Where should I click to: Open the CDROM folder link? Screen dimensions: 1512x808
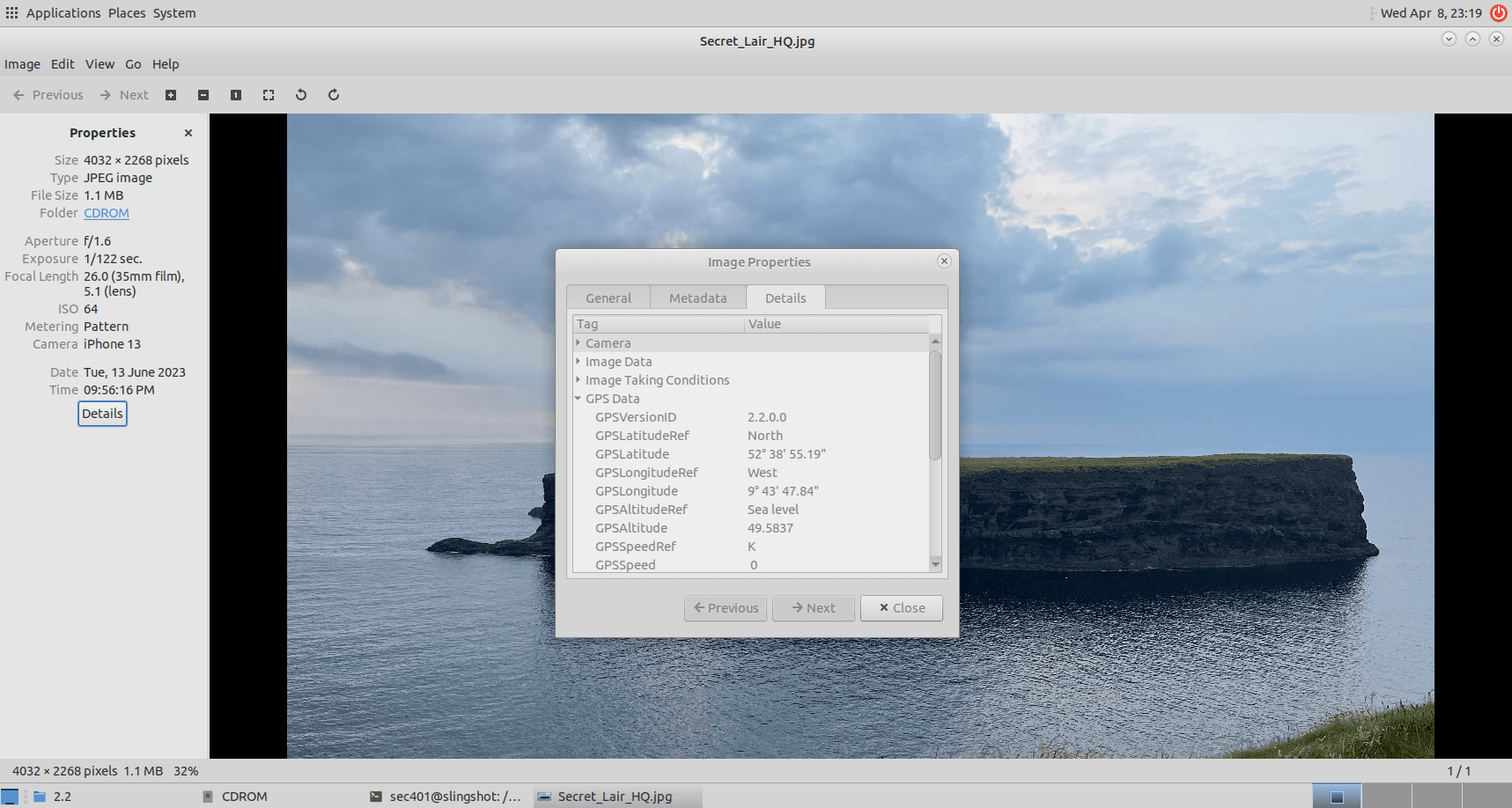point(107,213)
